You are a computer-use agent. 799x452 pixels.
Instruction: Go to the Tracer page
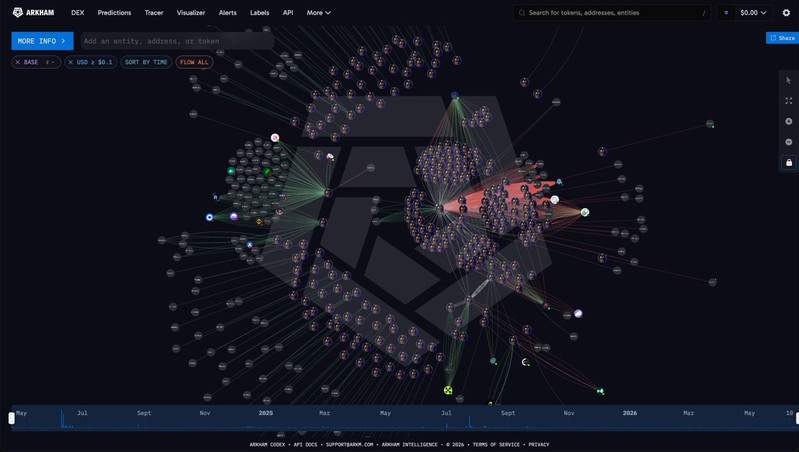click(x=154, y=13)
